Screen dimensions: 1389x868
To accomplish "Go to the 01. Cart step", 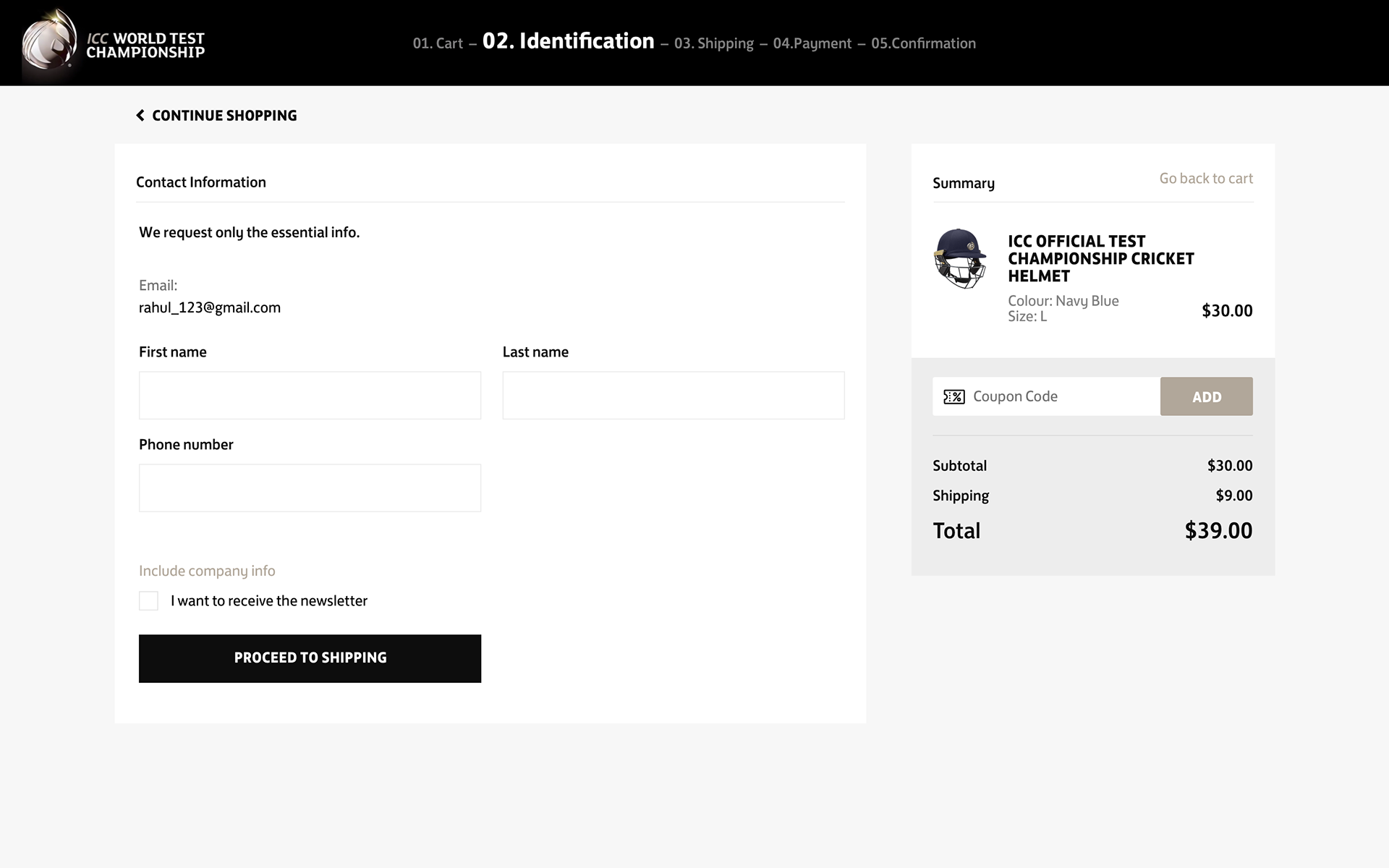I will [x=438, y=43].
